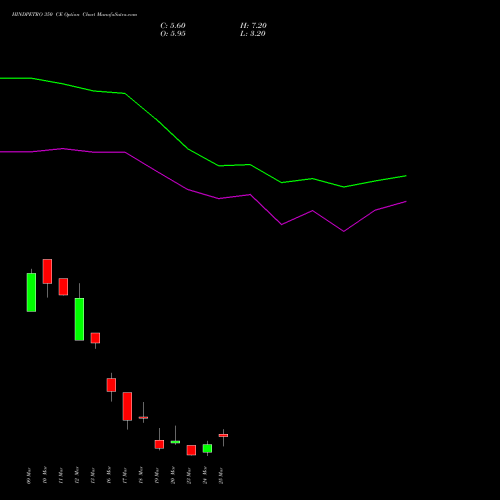Click the open value O: 5.95
The width and height of the screenshot is (500, 500).
pyautogui.click(x=173, y=34)
